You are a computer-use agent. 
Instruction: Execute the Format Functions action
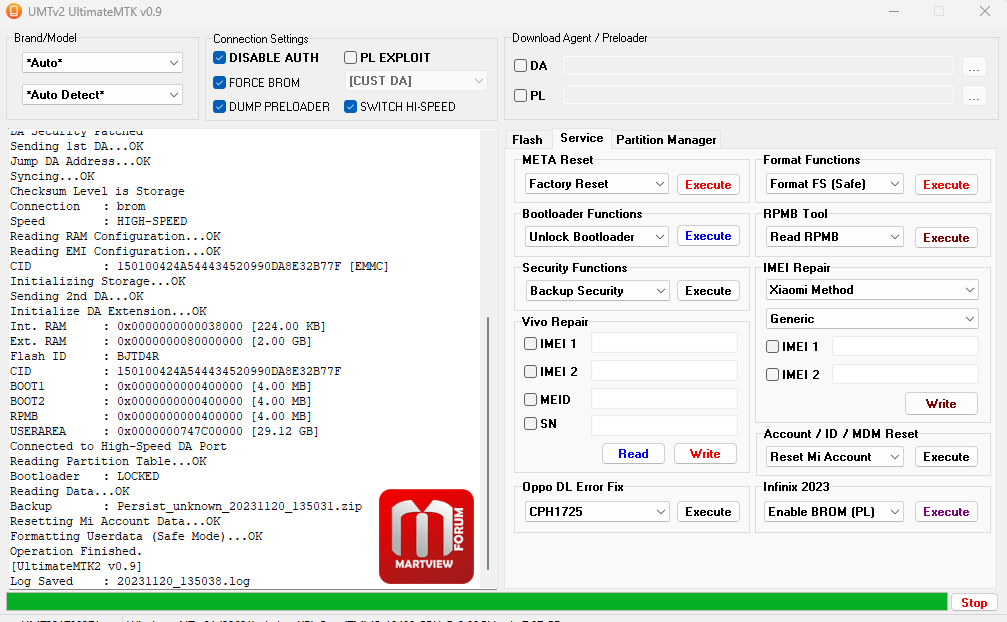click(x=946, y=185)
